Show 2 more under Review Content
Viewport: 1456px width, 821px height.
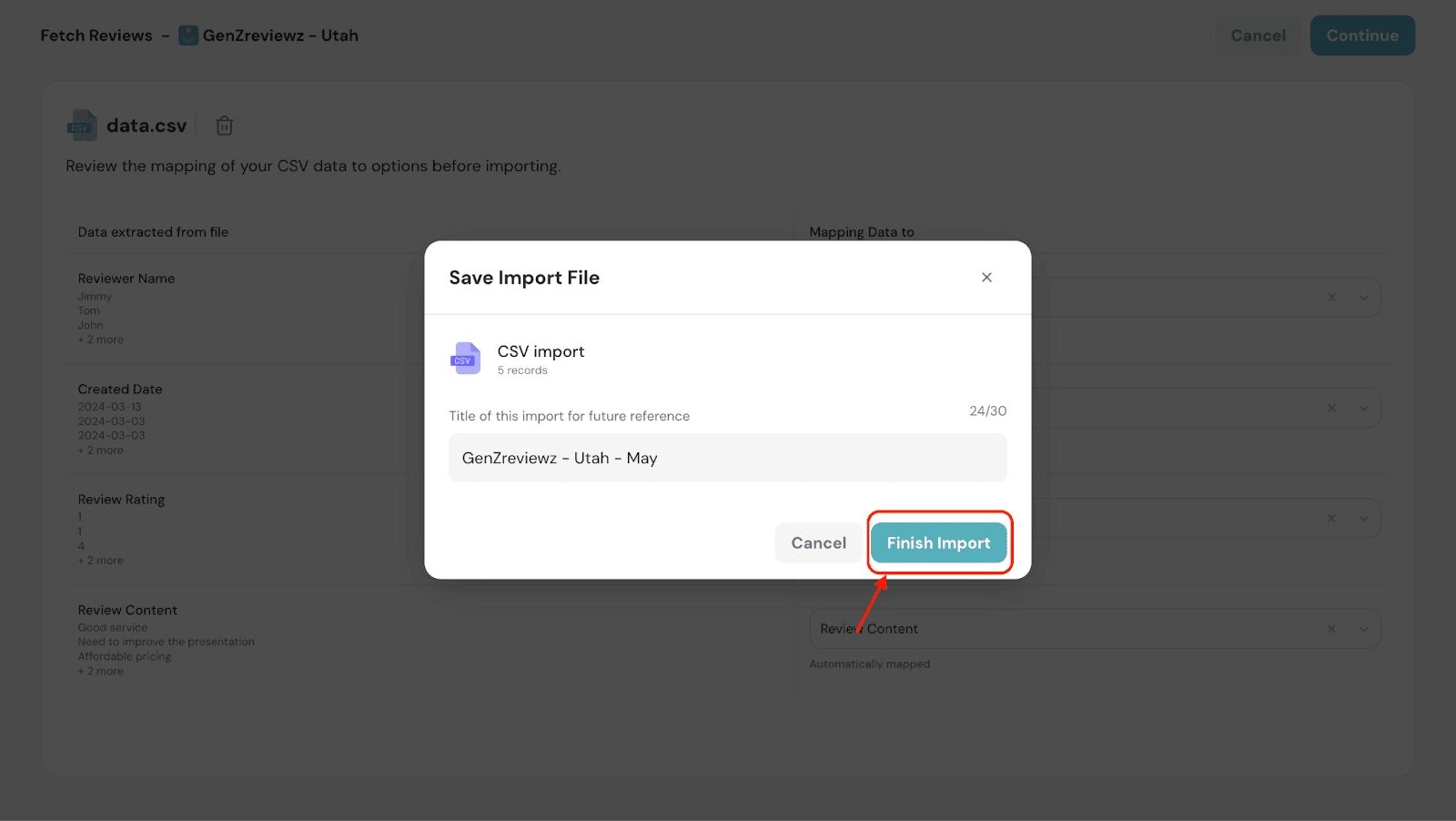(101, 671)
